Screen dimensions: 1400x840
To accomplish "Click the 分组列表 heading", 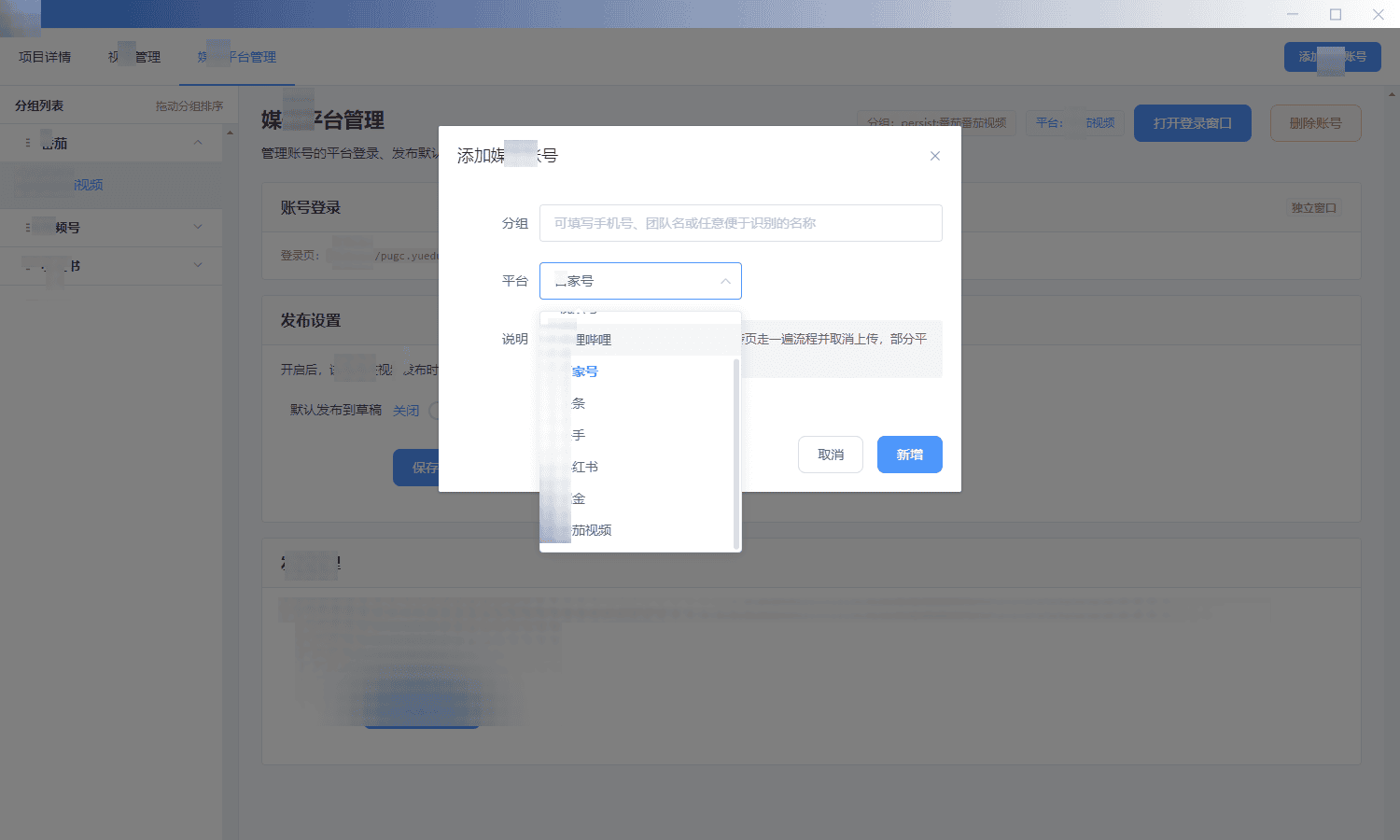I will coord(39,106).
